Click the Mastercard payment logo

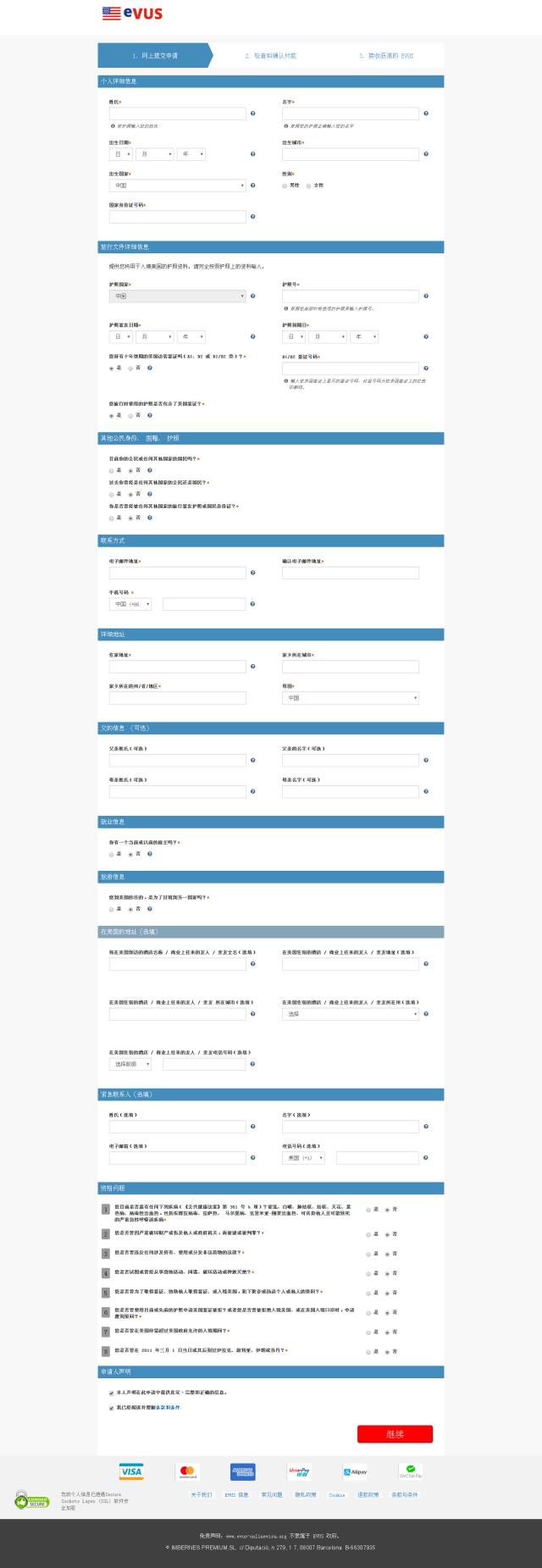coord(187,1471)
